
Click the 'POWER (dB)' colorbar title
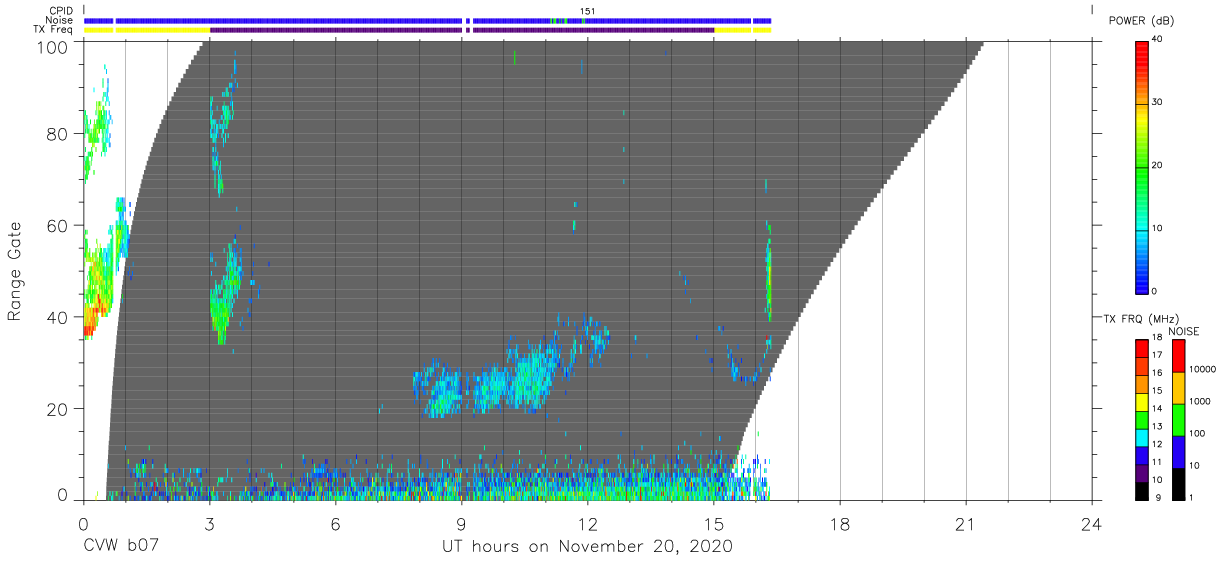[1141, 21]
